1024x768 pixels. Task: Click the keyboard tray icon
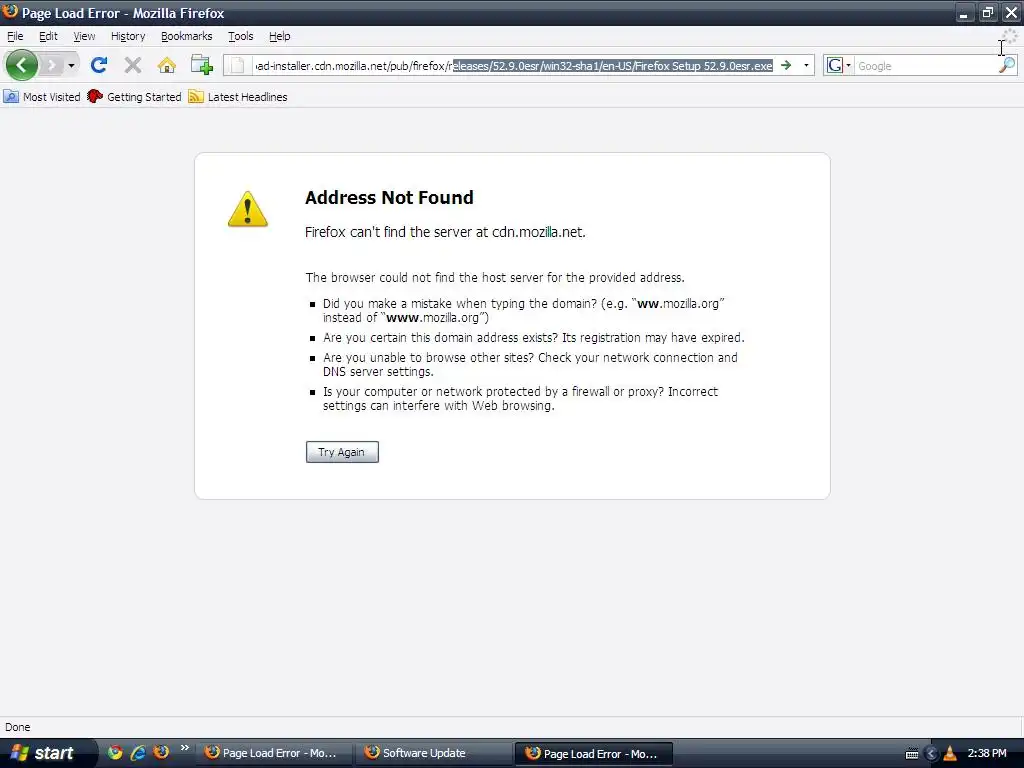click(x=912, y=754)
